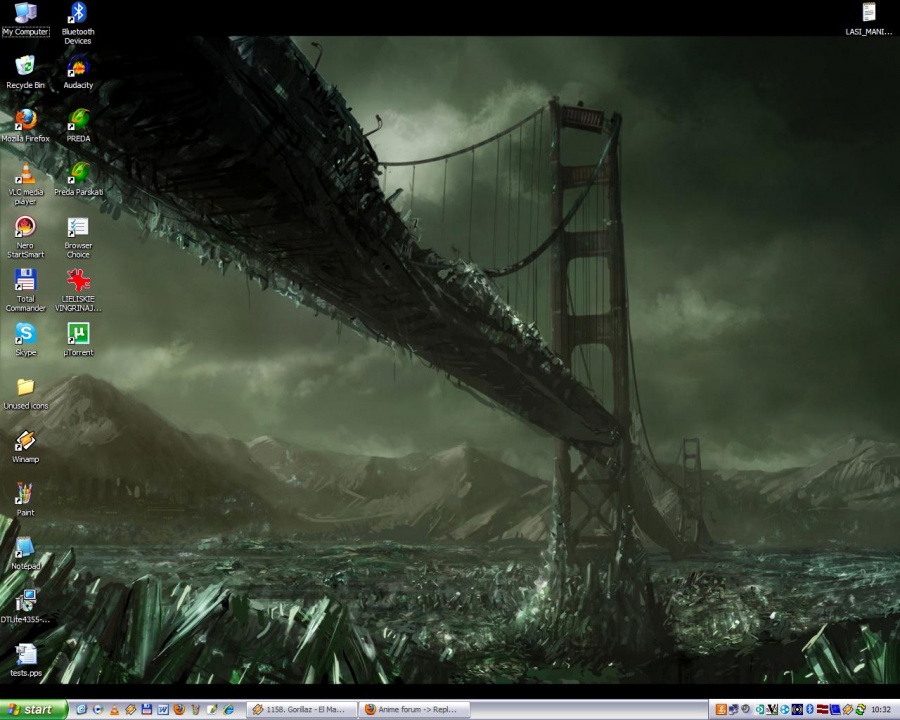
Task: Select the Total Commander desktop shortcut
Action: coord(25,290)
